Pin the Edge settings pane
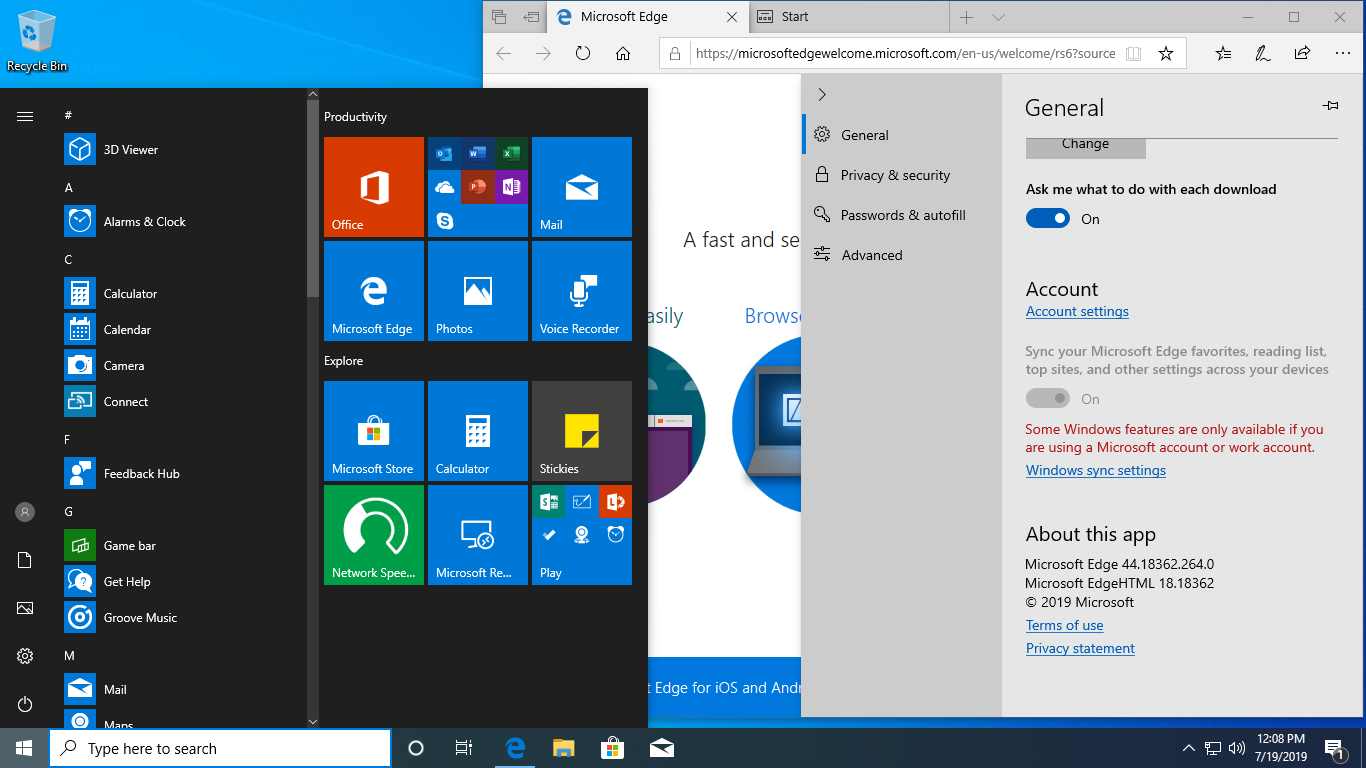 click(x=1330, y=105)
